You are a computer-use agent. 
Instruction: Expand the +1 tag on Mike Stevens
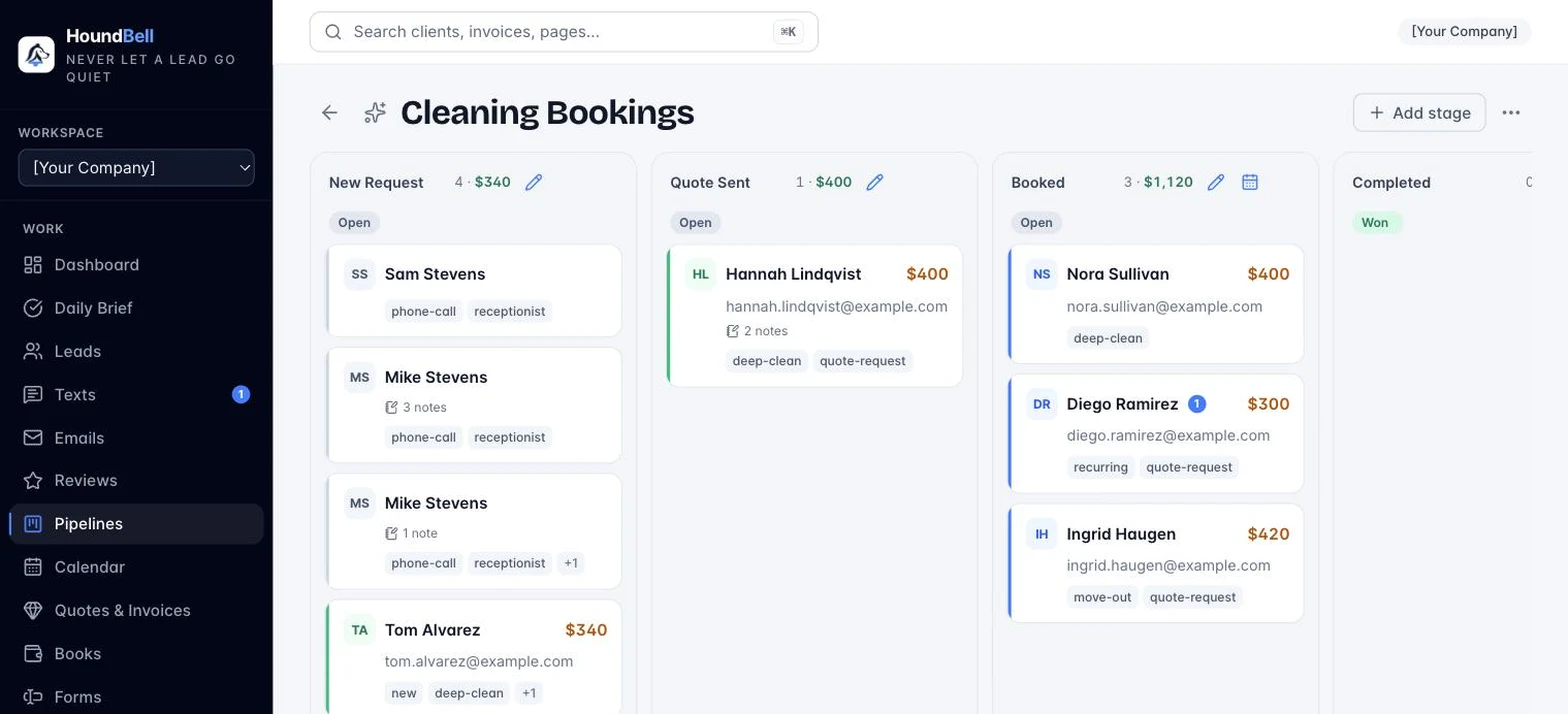point(571,563)
